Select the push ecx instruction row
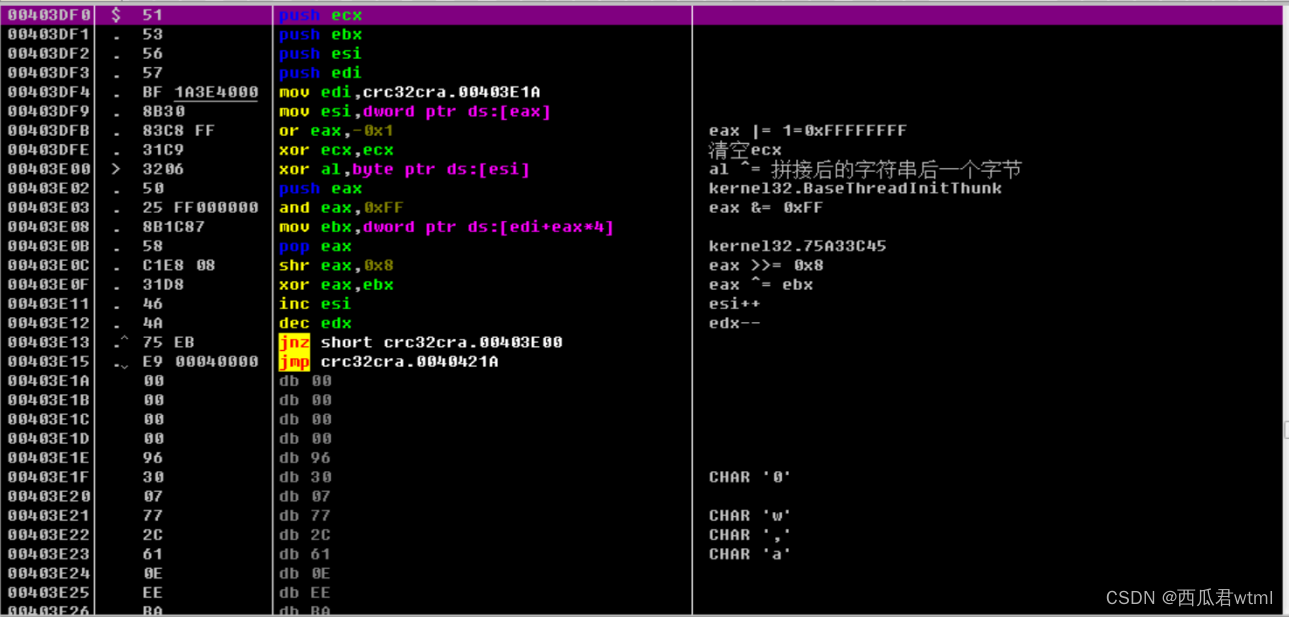The height and width of the screenshot is (617, 1289). 320,15
